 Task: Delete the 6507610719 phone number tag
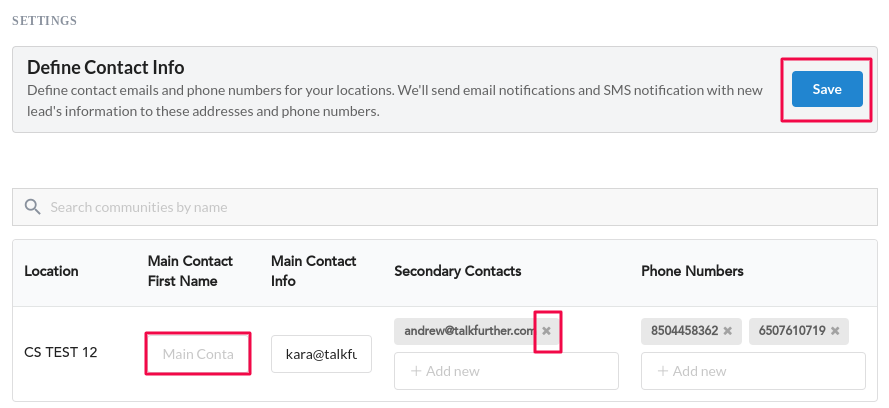tap(835, 331)
